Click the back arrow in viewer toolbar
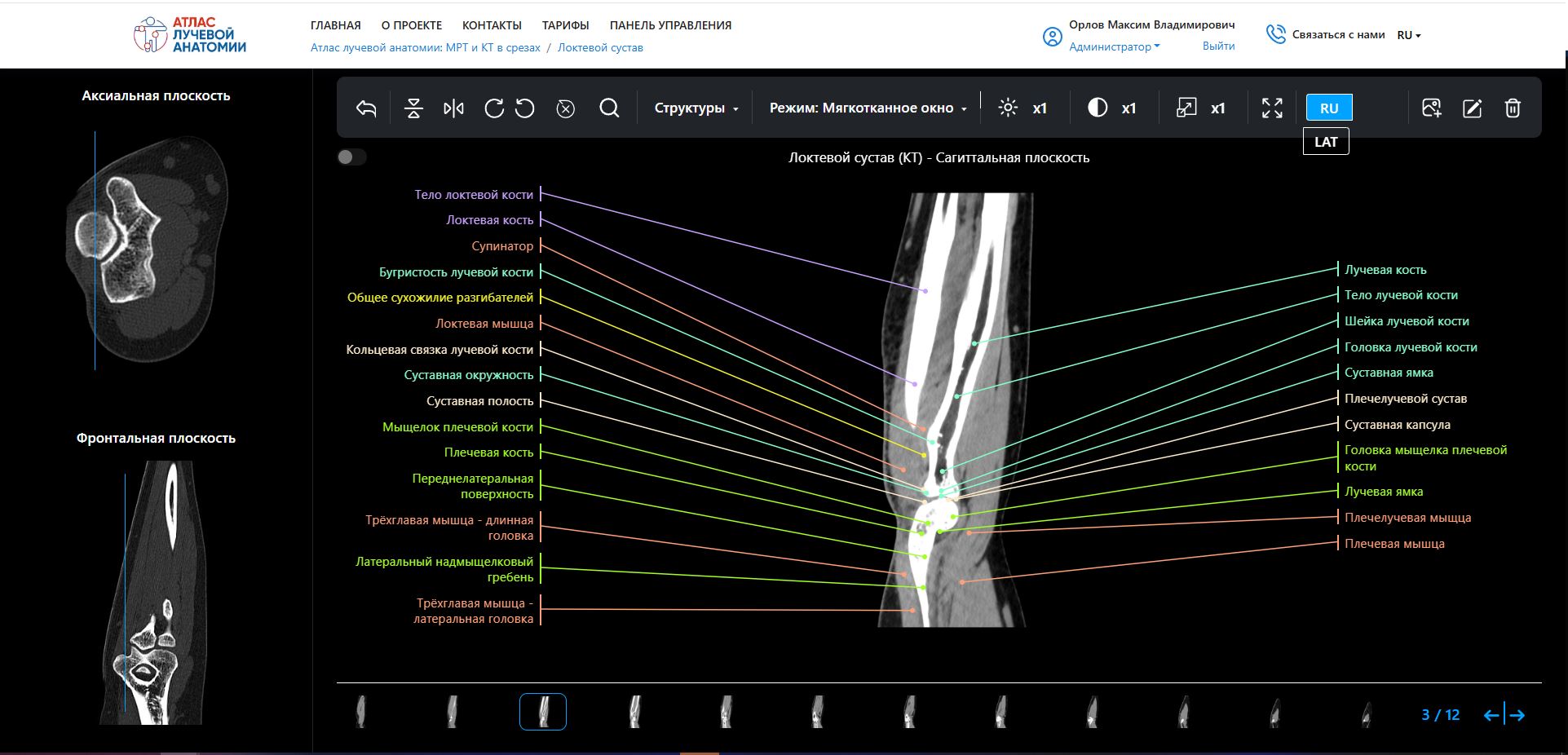 pyautogui.click(x=366, y=108)
